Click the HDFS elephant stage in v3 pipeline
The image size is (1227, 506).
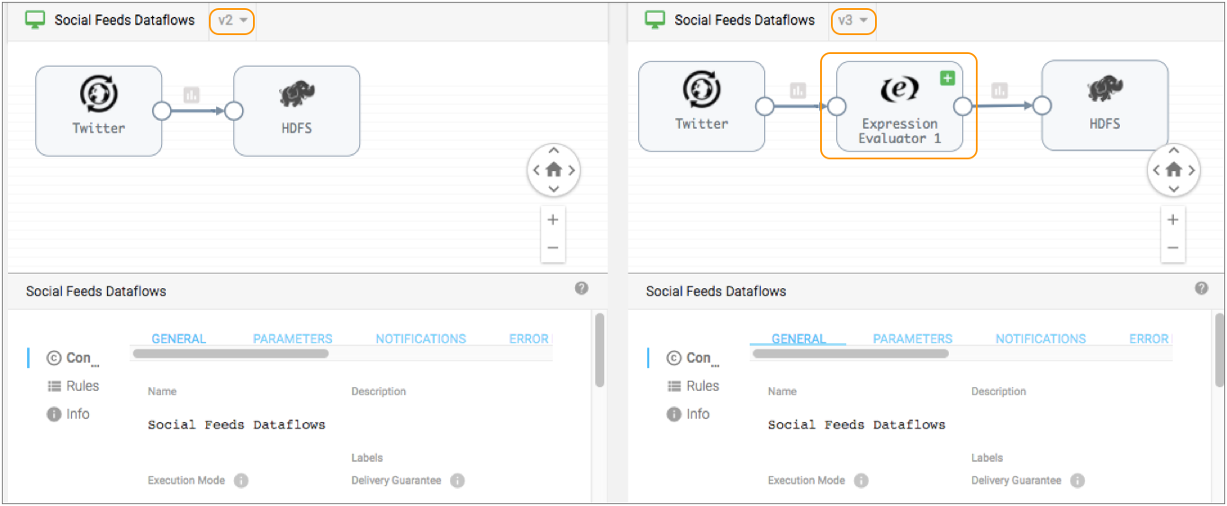pyautogui.click(x=1104, y=106)
